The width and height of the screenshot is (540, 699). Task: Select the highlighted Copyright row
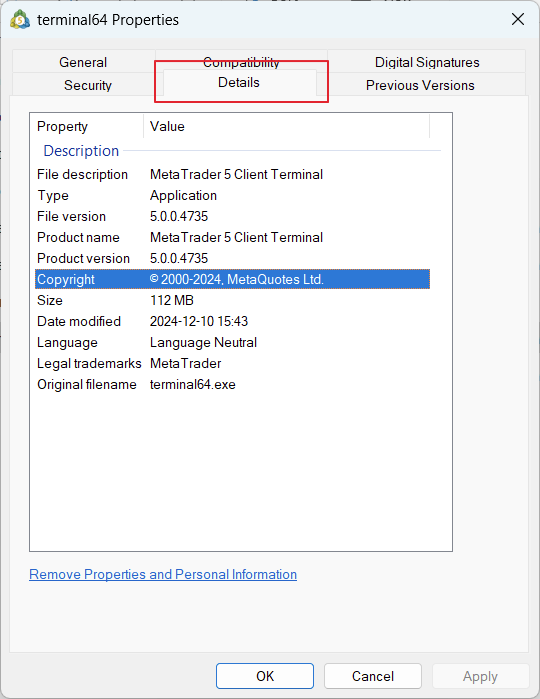[232, 279]
